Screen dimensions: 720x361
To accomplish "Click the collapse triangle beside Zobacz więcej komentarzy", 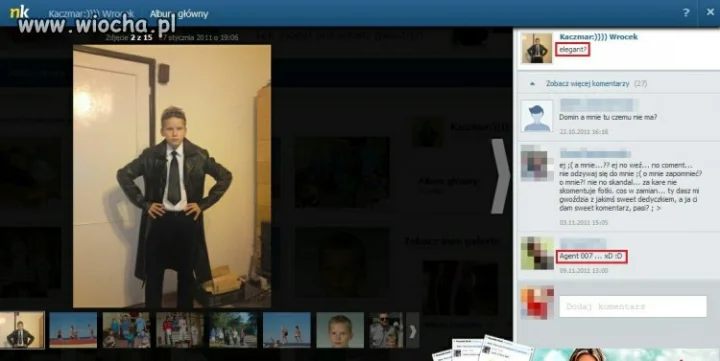I will 532,84.
